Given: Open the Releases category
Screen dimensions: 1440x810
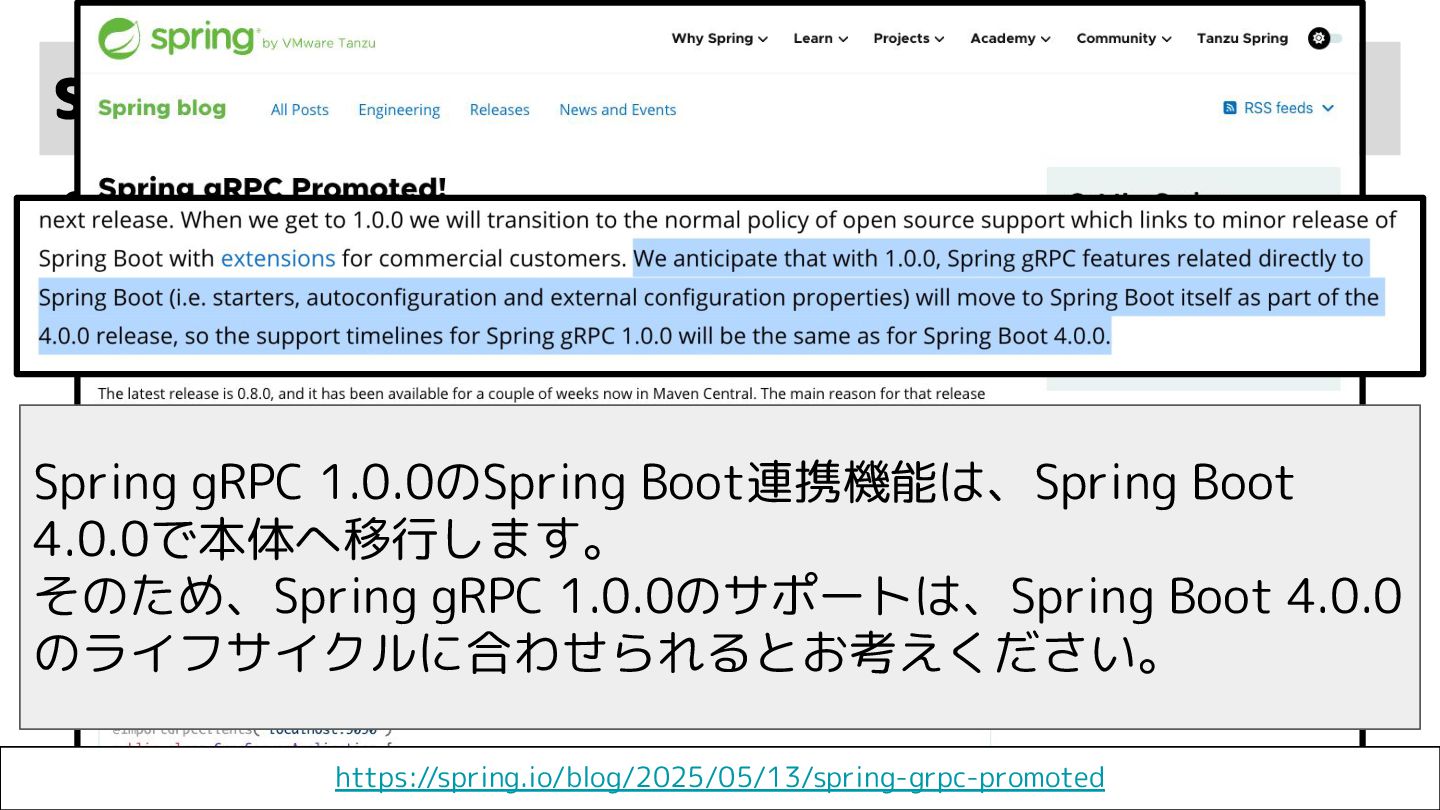Looking at the screenshot, I should [x=499, y=110].
